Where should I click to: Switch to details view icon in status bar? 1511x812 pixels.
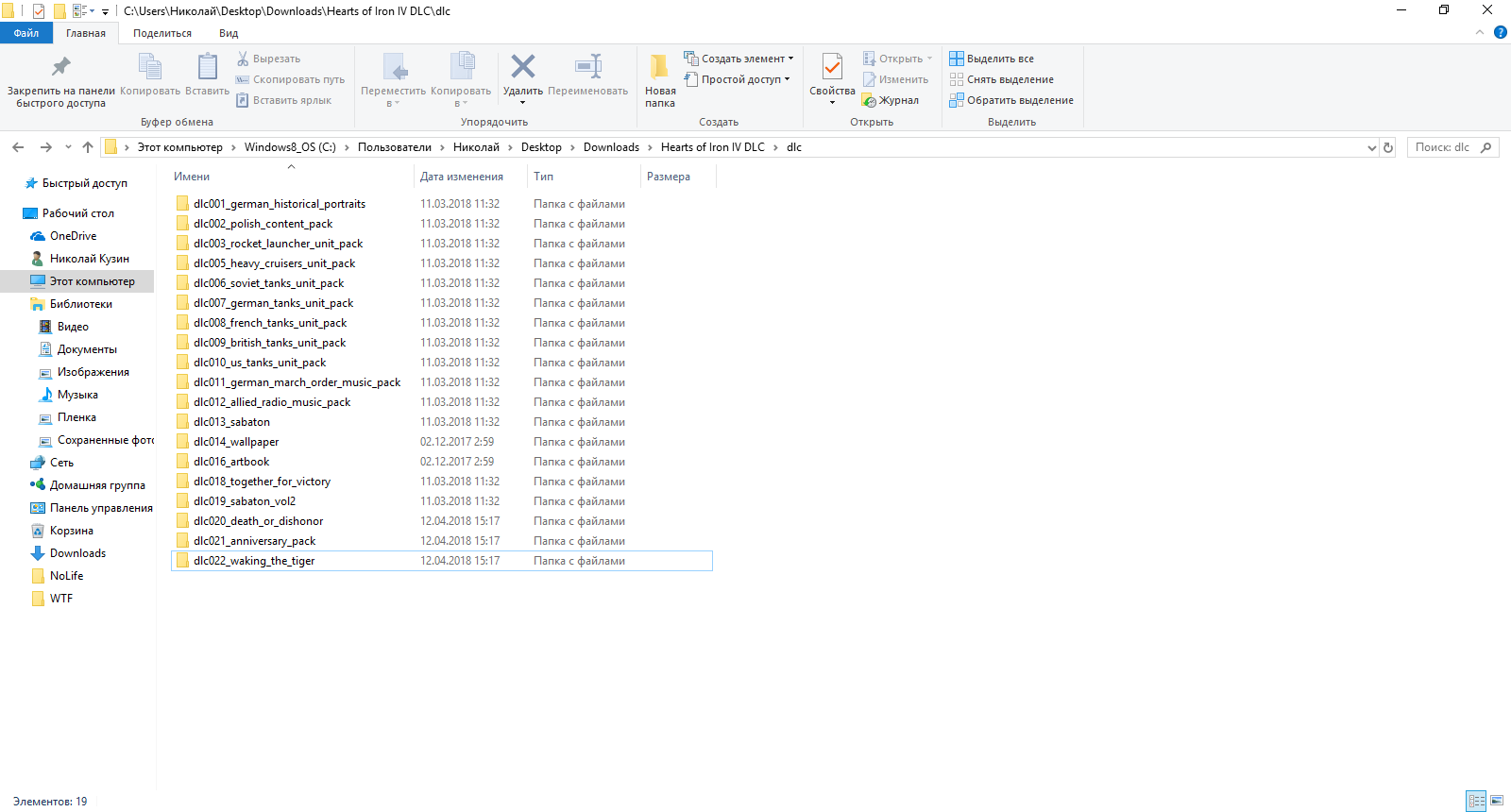coord(1477,801)
